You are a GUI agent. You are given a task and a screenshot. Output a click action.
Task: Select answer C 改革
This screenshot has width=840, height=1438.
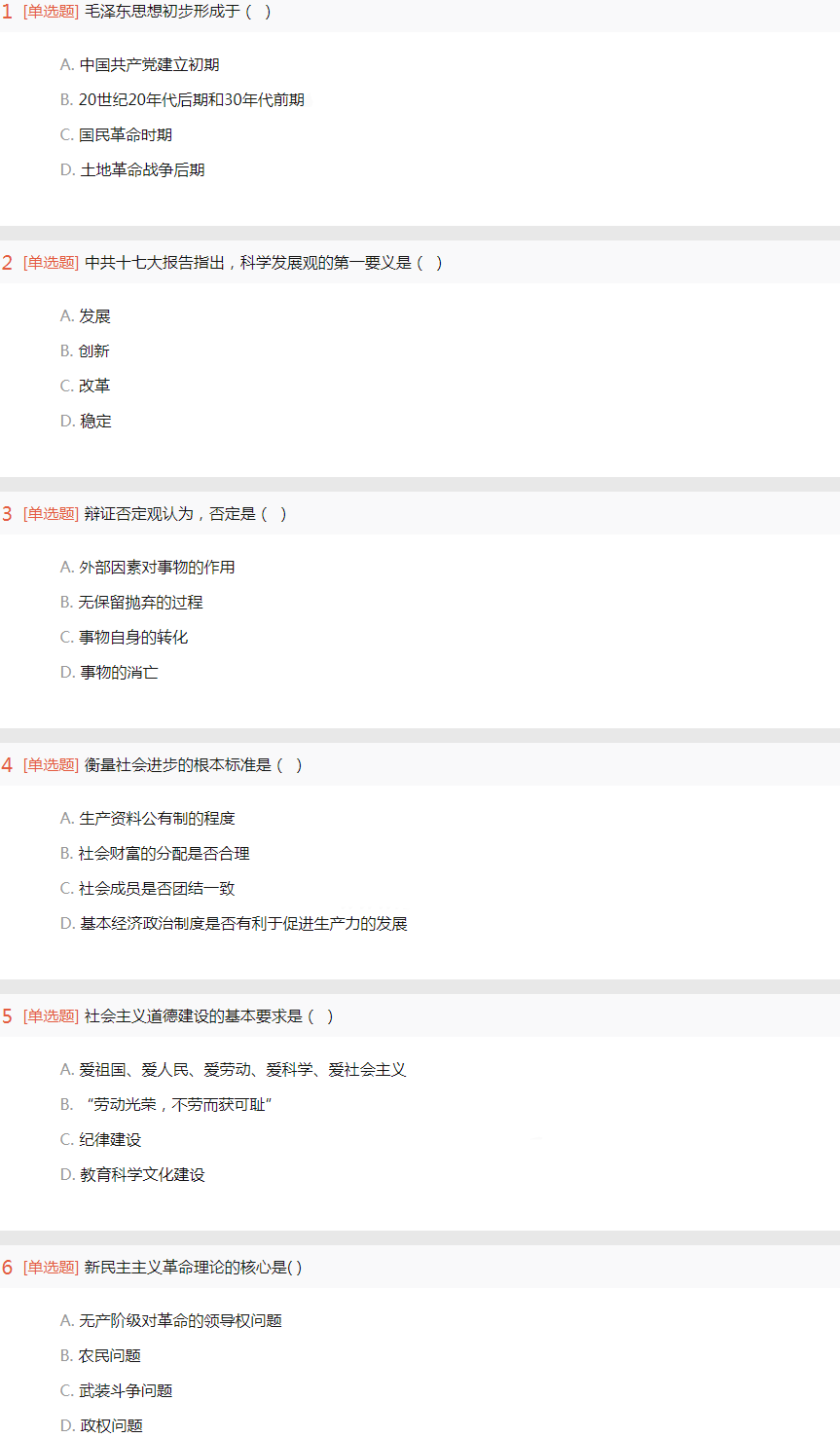pyautogui.click(x=86, y=387)
